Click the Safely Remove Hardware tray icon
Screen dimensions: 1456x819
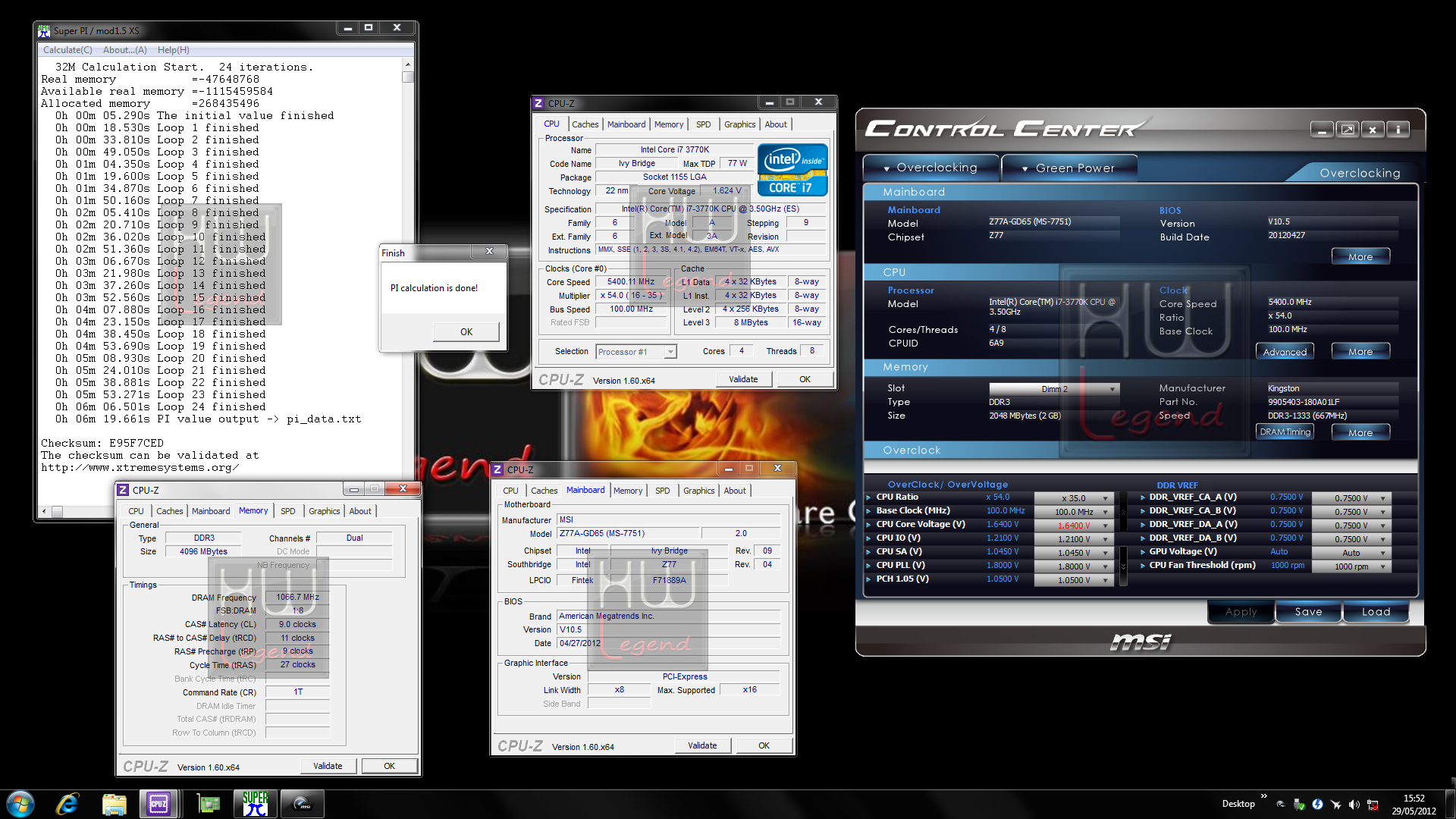coord(1299,805)
